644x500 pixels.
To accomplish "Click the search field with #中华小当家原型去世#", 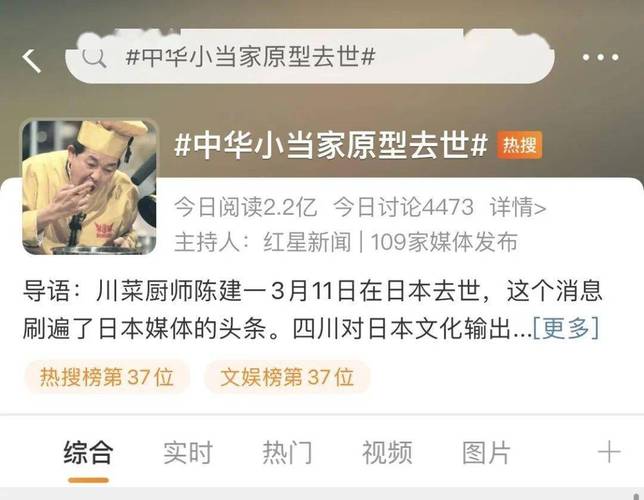I will coord(310,57).
